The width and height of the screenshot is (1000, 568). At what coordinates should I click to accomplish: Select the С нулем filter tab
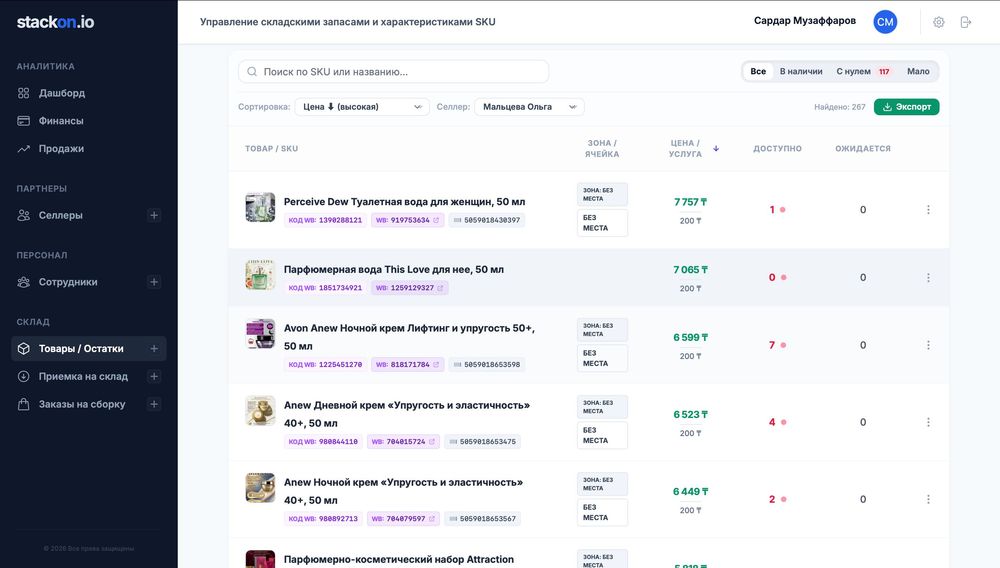tap(863, 71)
